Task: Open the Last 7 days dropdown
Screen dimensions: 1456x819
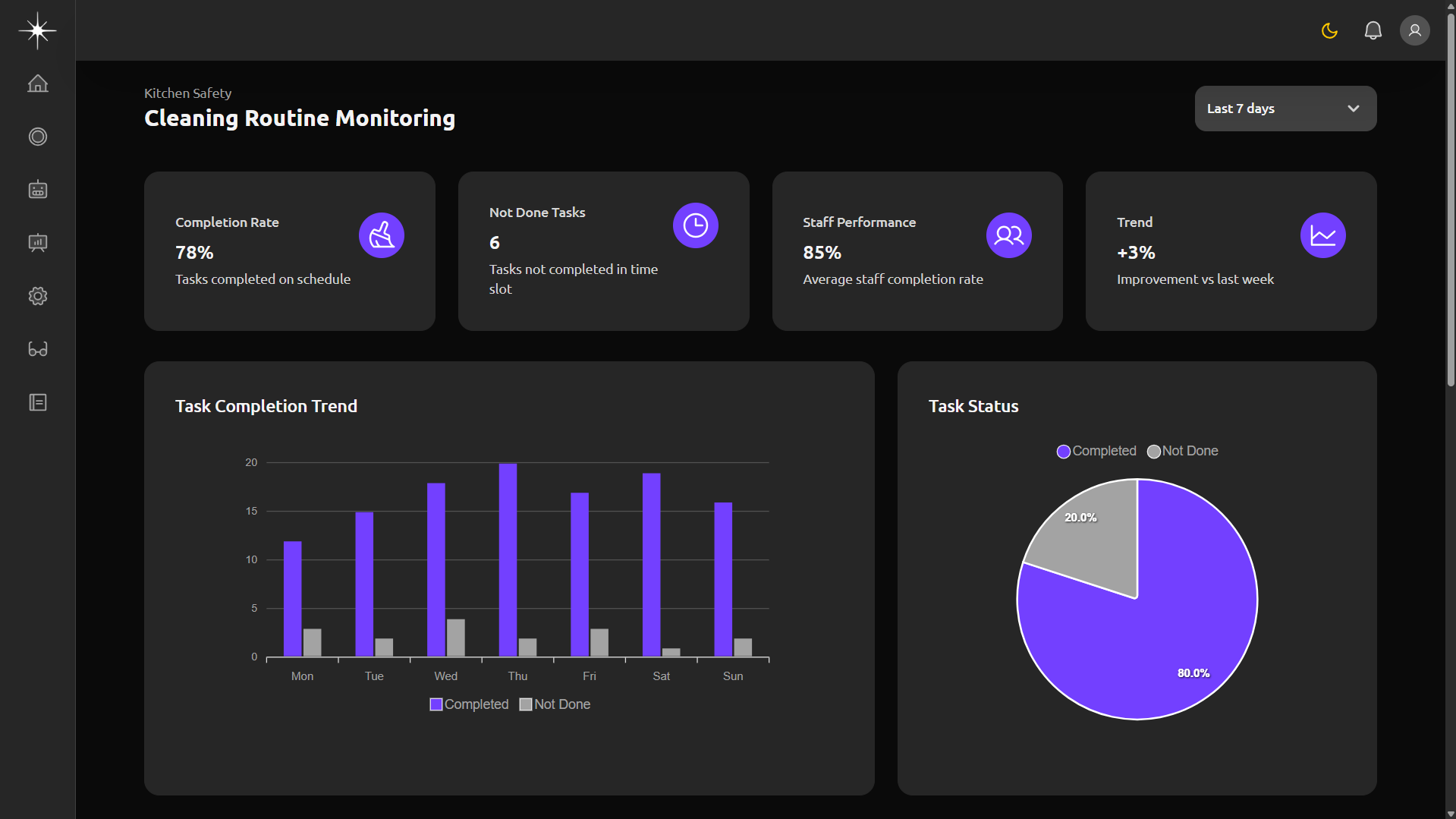Action: (1285, 109)
